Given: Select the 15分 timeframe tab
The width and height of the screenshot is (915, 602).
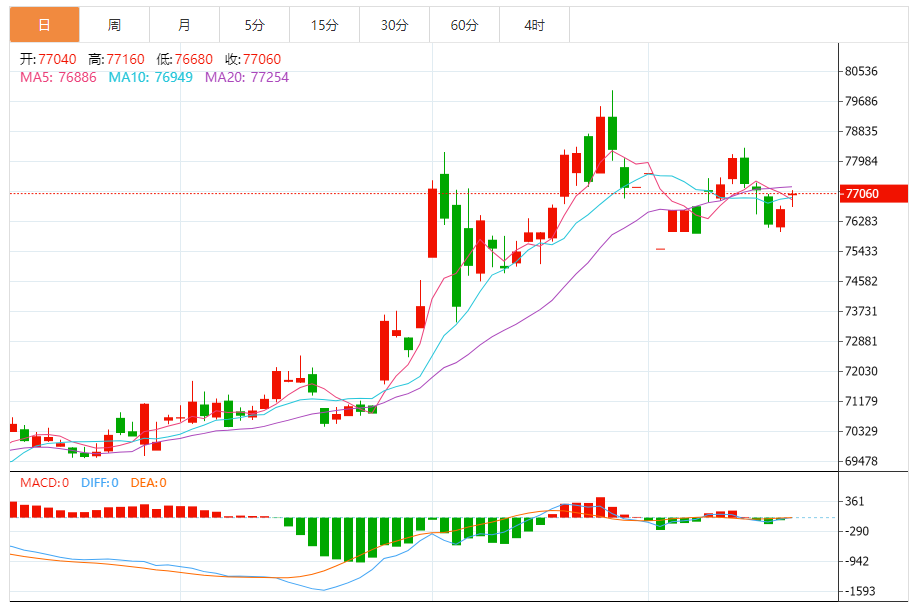Looking at the screenshot, I should coord(324,25).
